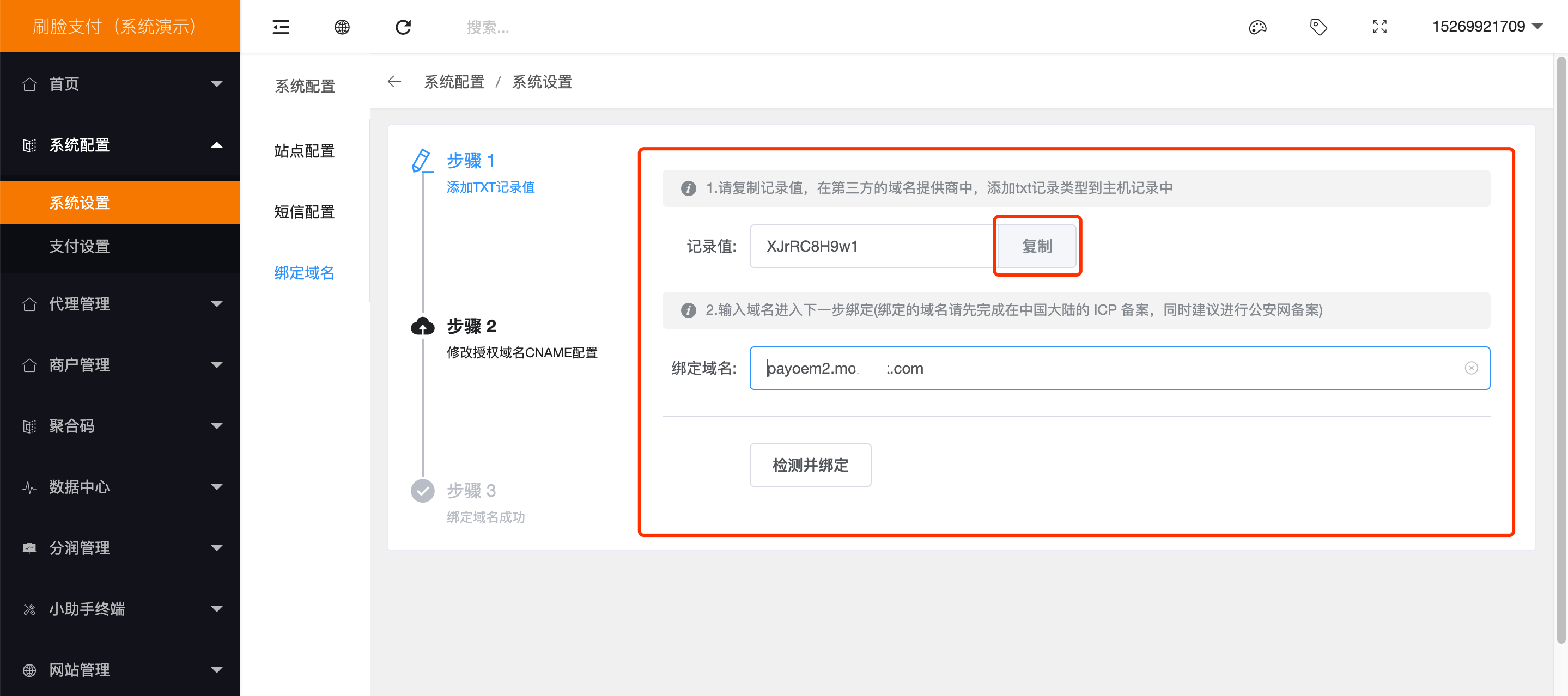Click the step 2 cloud upload icon
Screen dimensions: 1568x696
(422, 327)
